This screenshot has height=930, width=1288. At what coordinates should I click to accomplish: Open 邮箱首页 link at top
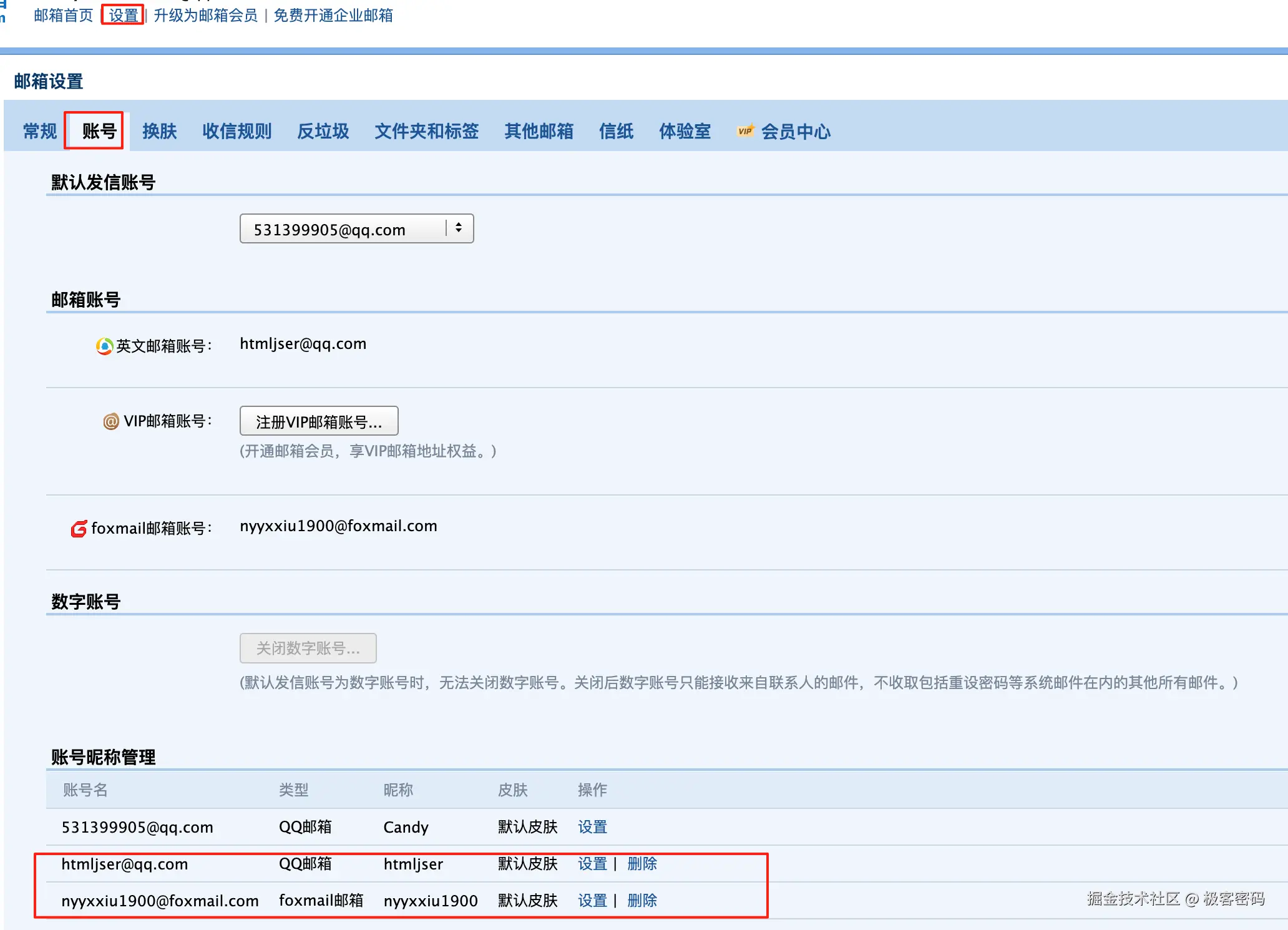pyautogui.click(x=64, y=15)
